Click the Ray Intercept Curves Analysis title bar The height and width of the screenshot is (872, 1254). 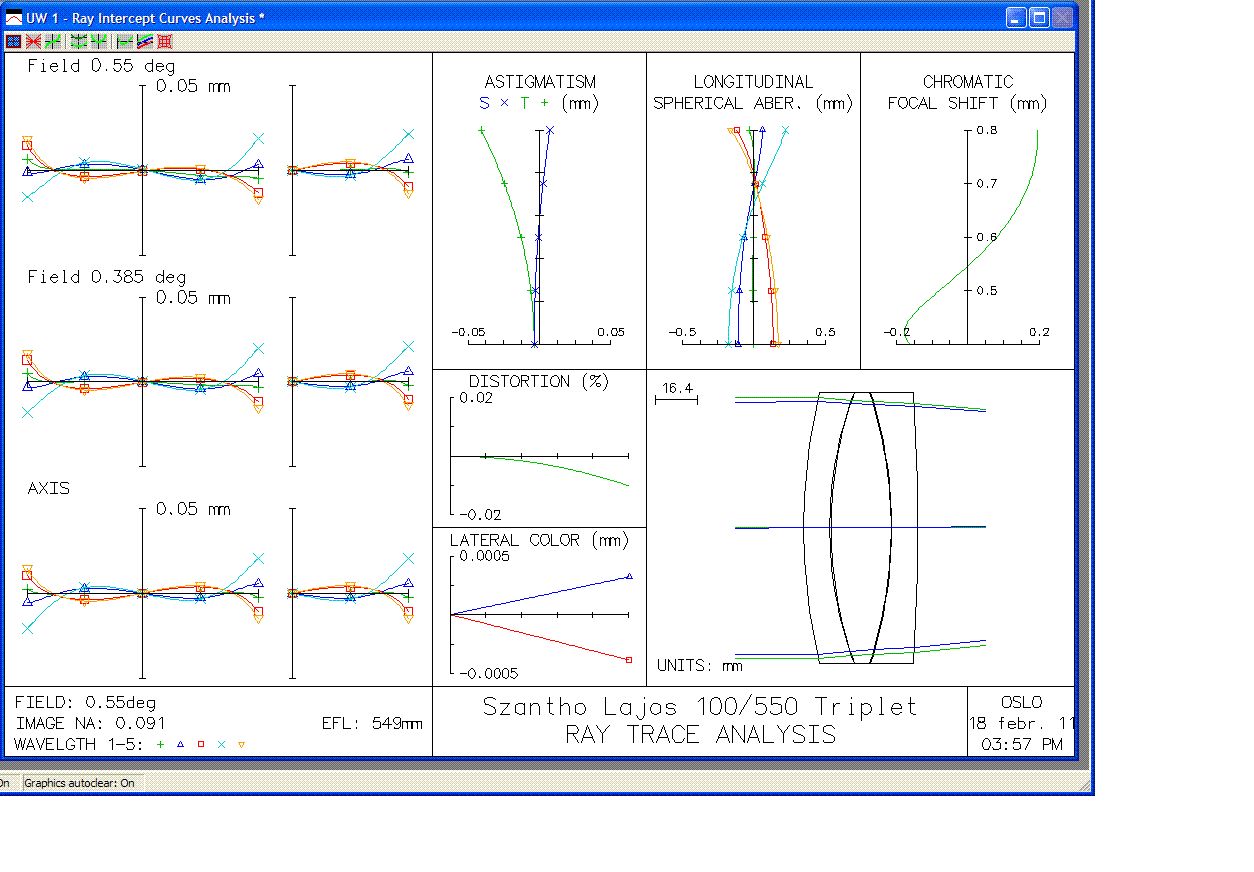point(500,18)
